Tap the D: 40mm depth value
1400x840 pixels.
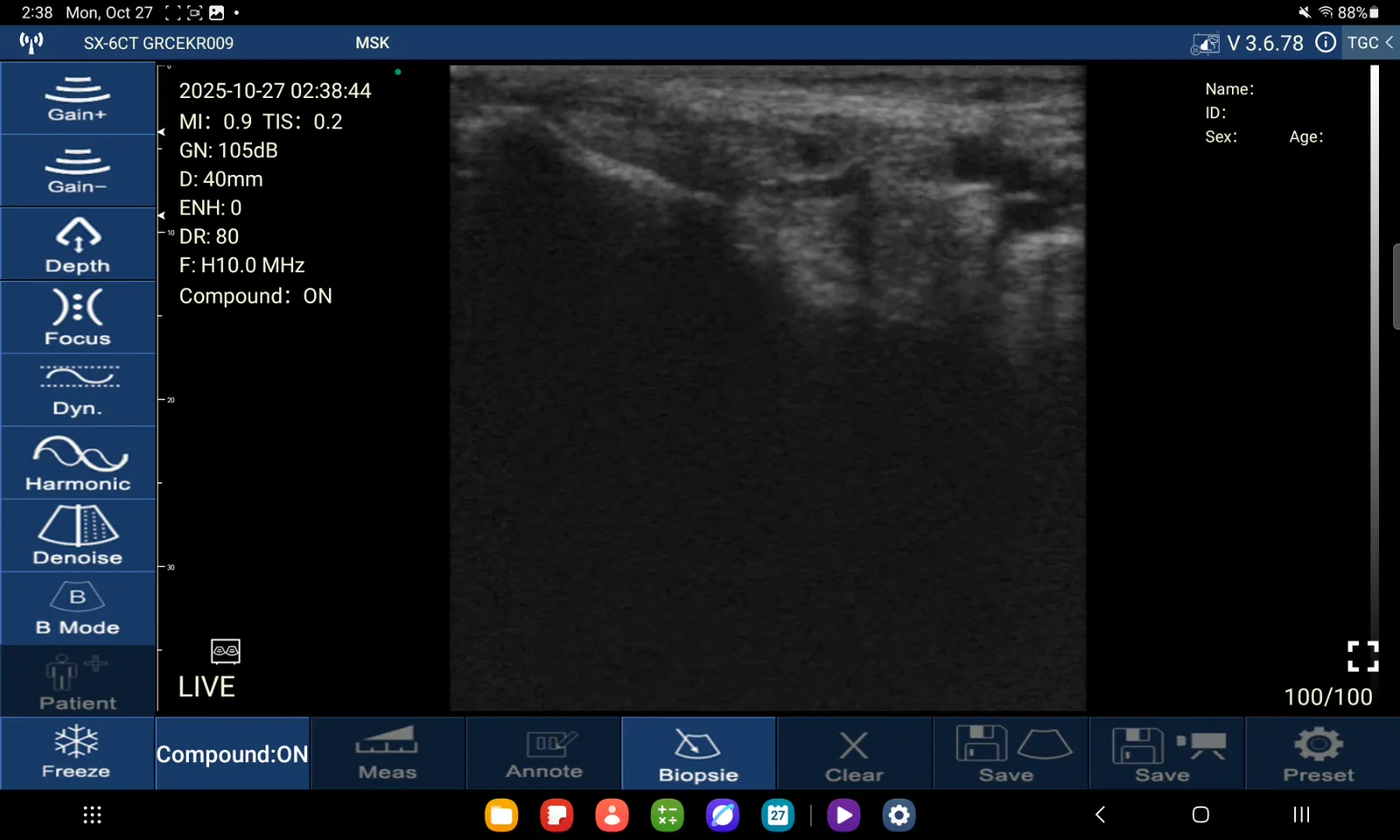[x=220, y=179]
